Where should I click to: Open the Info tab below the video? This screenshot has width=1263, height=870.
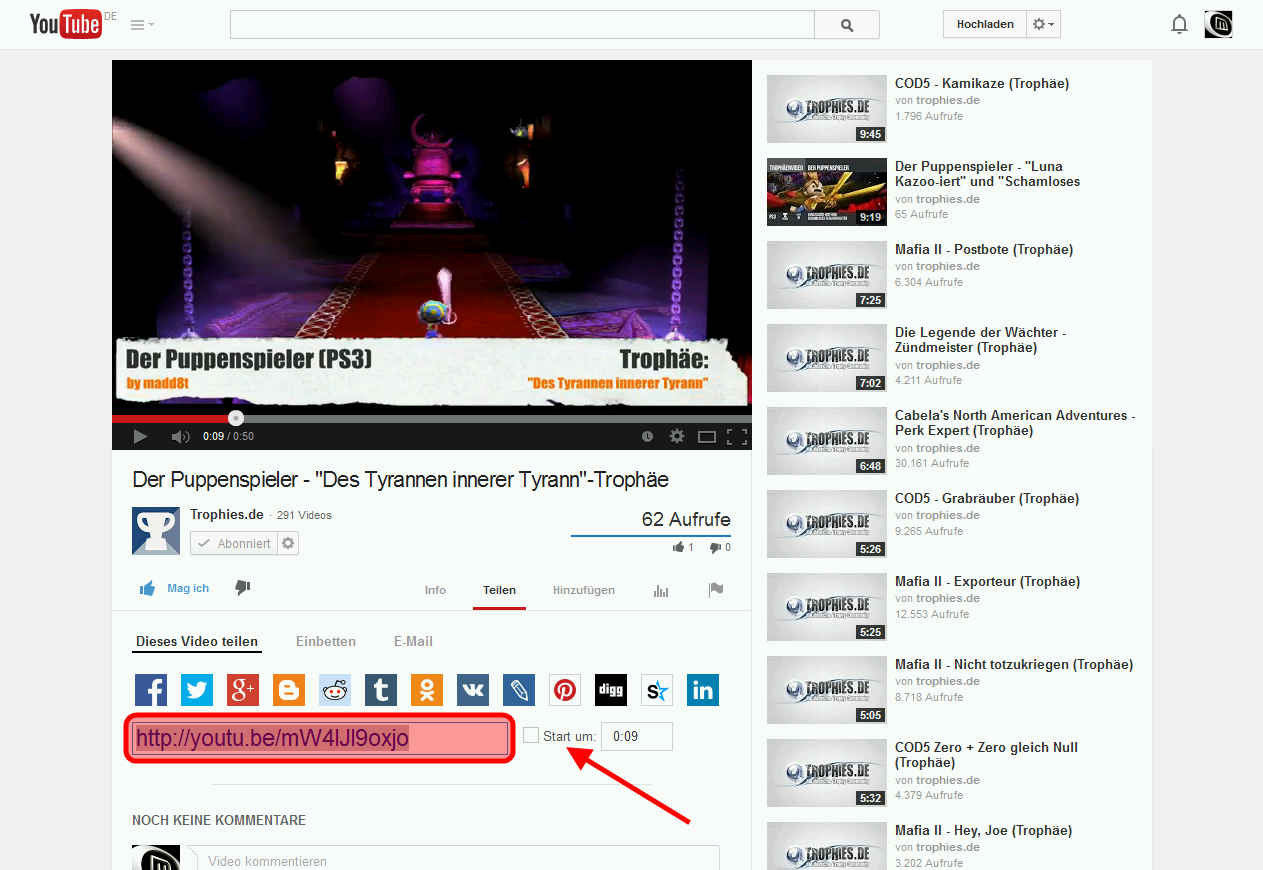(x=435, y=590)
